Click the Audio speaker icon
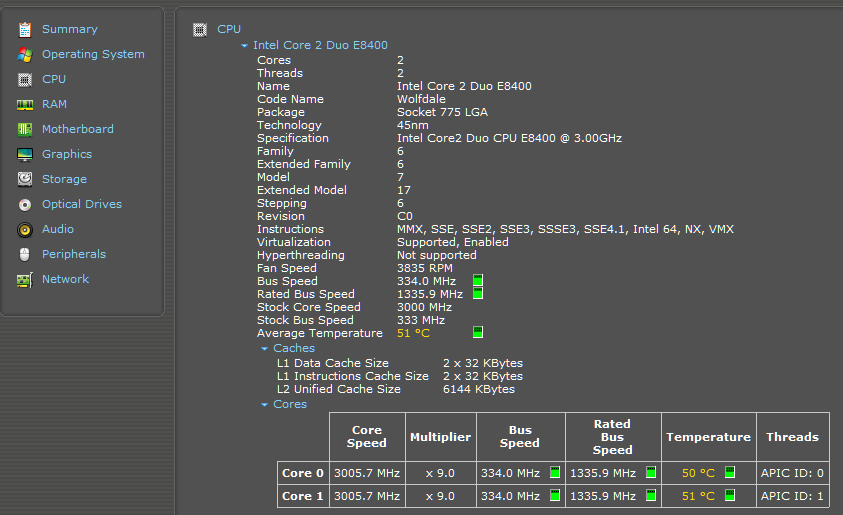Image resolution: width=843 pixels, height=515 pixels. 25,230
